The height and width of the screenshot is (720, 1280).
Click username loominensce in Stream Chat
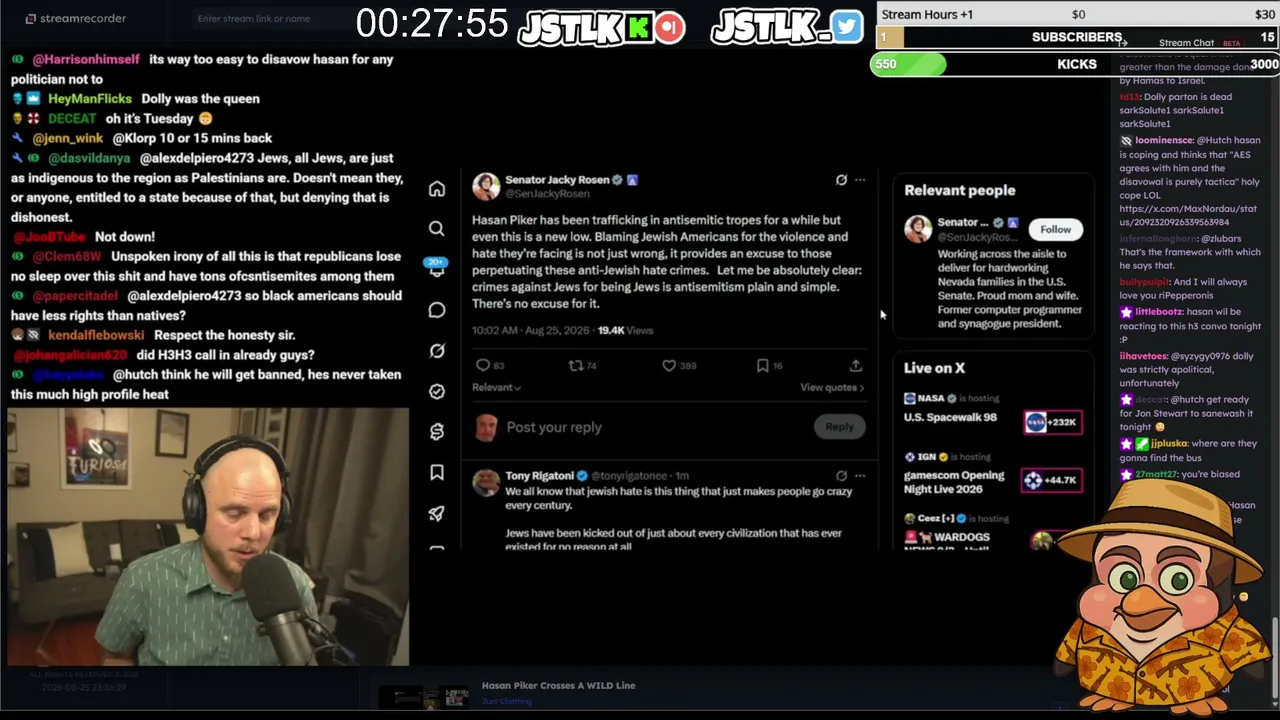(x=1164, y=141)
